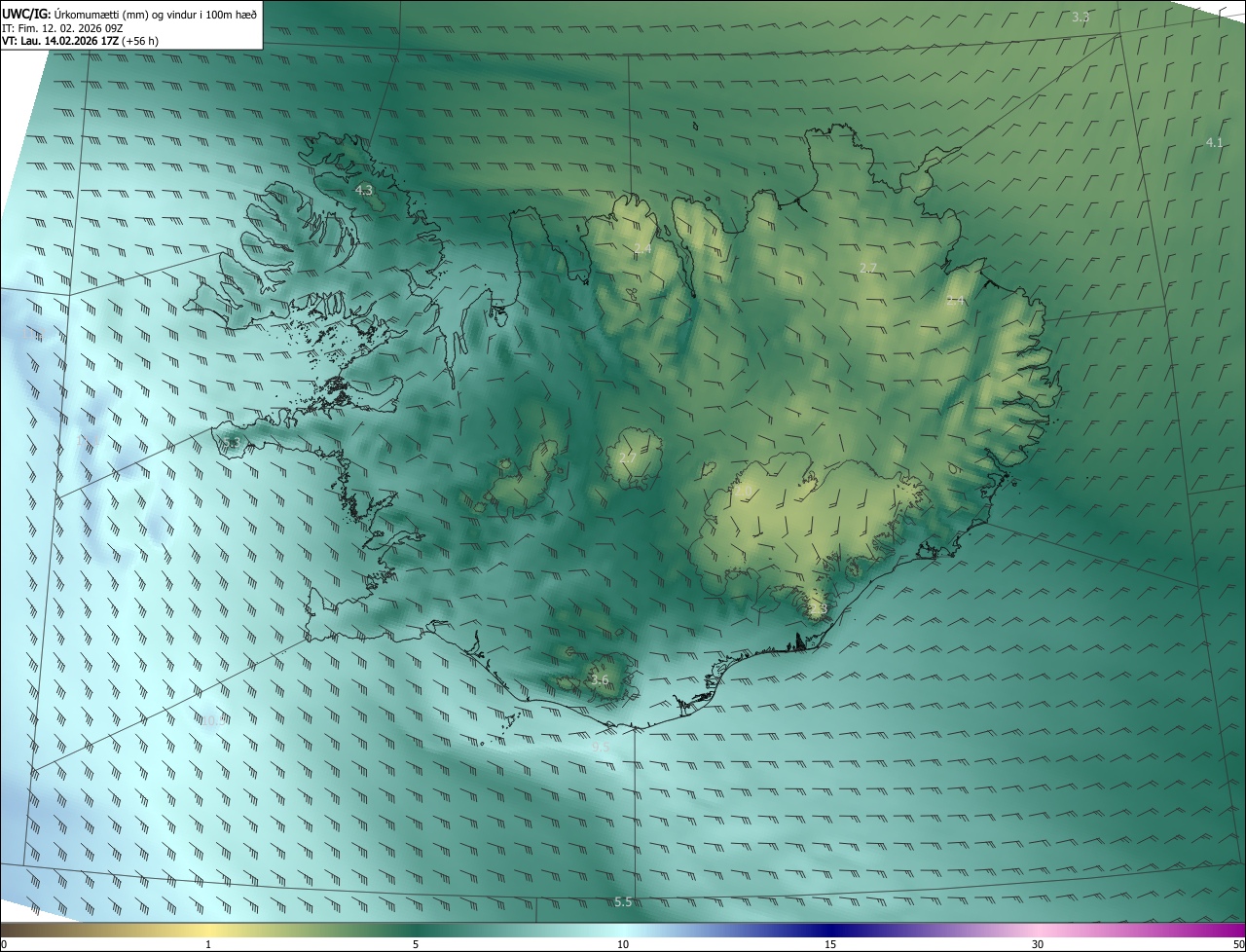Image resolution: width=1246 pixels, height=952 pixels.
Task: Pick the dark navy band of the colour scale
Action: coord(830,930)
